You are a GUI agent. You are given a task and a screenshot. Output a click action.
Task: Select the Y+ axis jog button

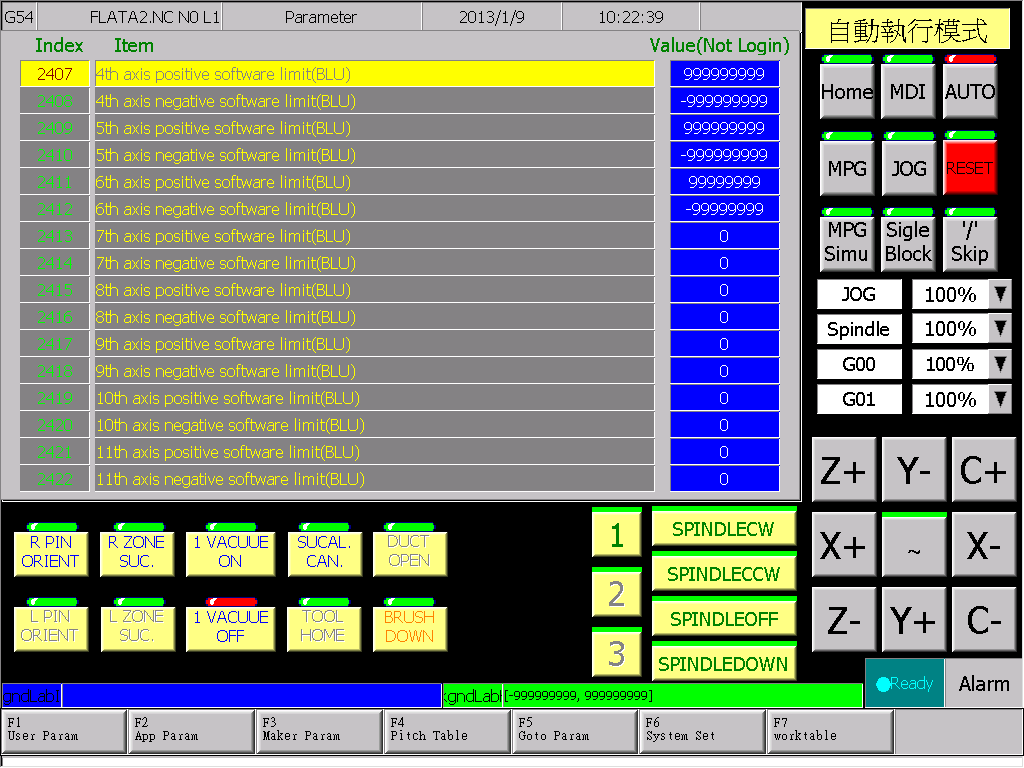(913, 619)
